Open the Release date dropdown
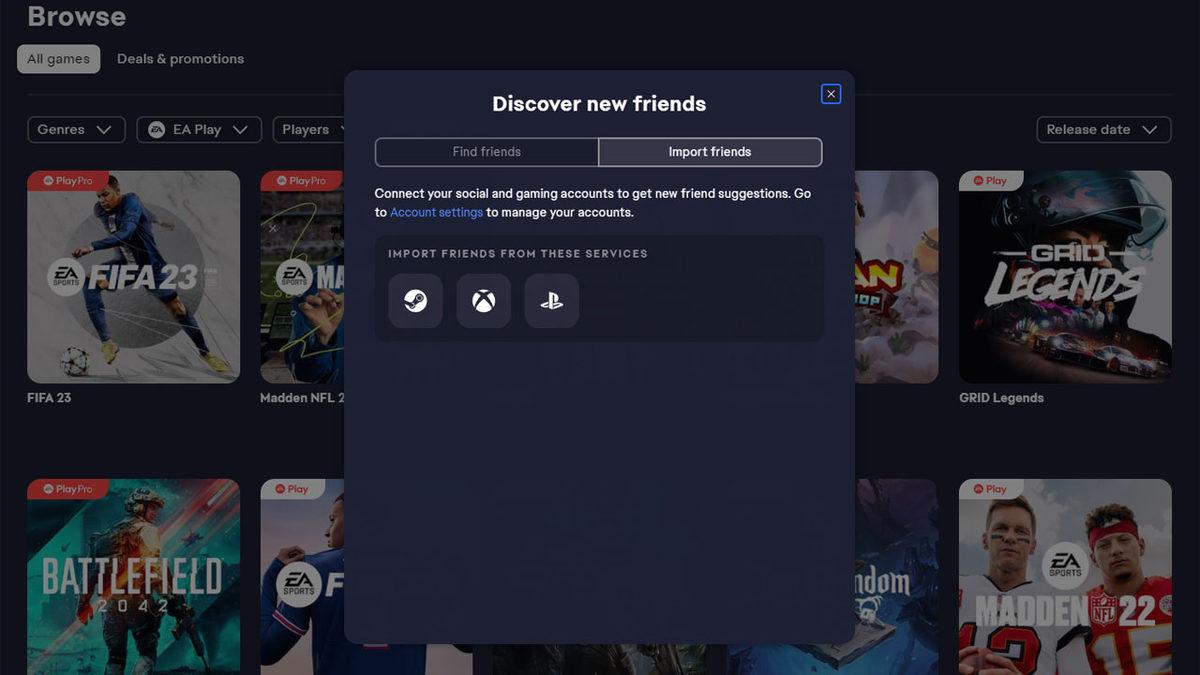 pos(1103,129)
